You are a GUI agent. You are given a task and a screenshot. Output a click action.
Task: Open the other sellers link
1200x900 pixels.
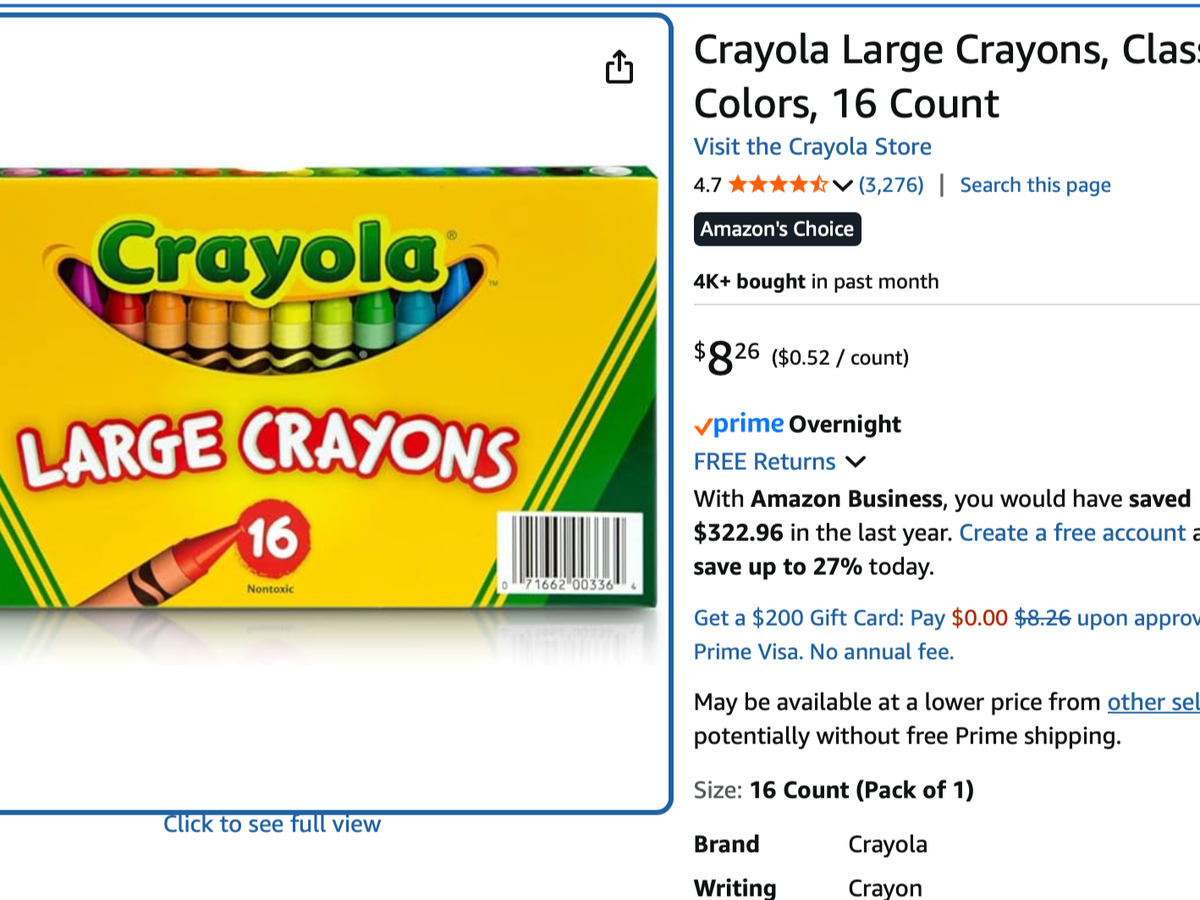pos(1152,702)
